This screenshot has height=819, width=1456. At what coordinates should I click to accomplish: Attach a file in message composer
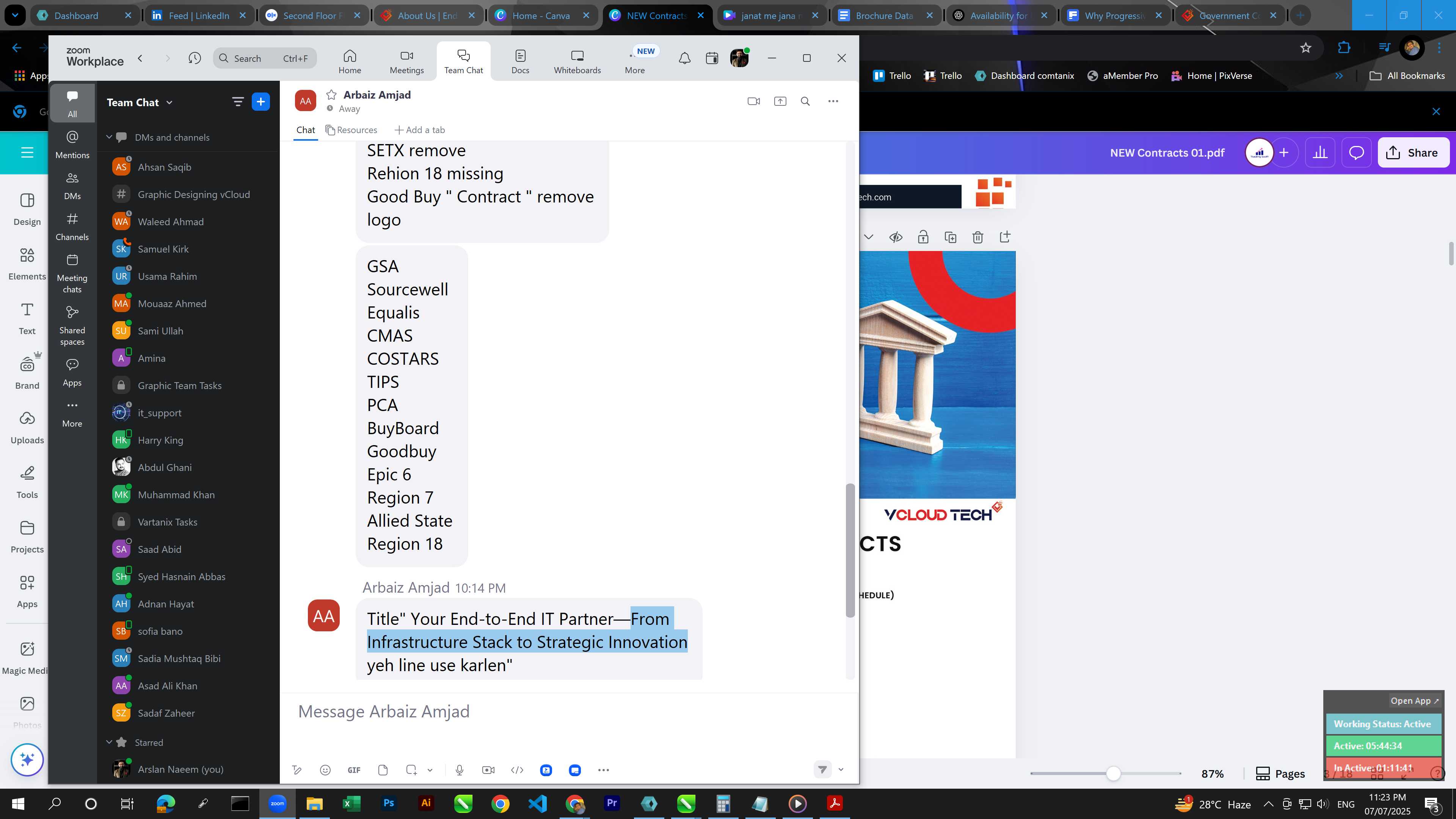383,770
